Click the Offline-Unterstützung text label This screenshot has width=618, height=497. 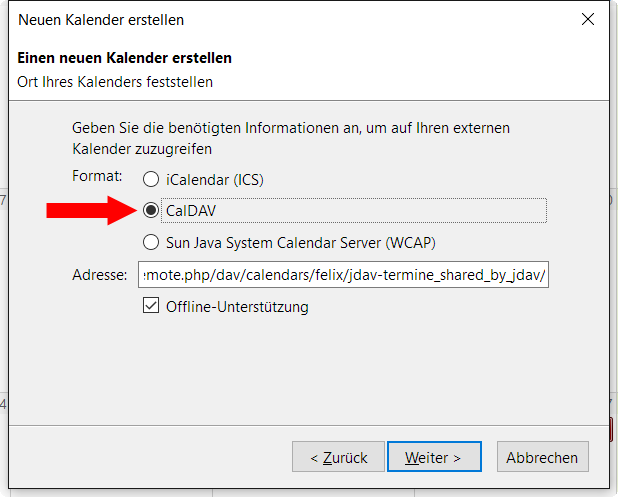tap(237, 307)
